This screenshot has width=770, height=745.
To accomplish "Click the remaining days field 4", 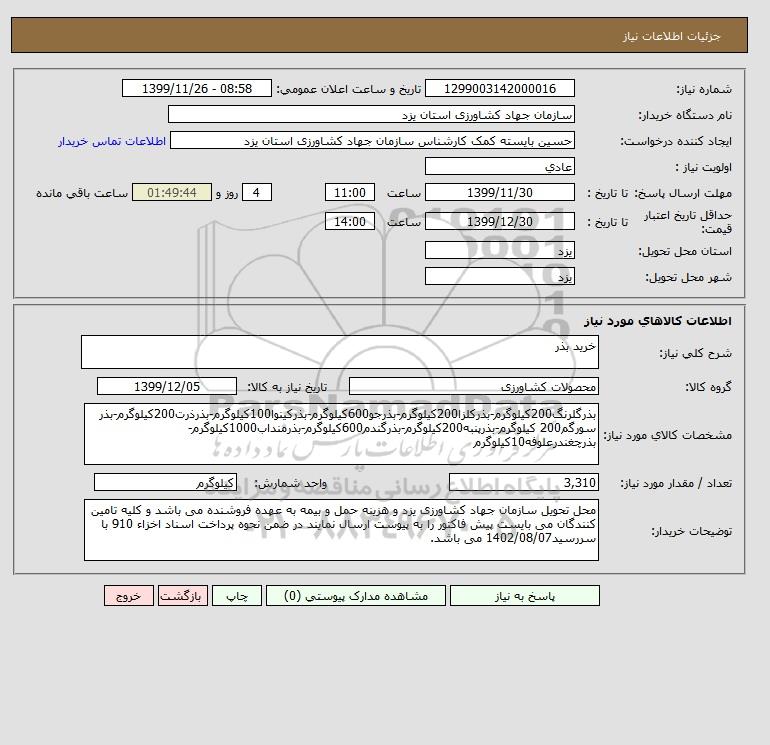I will point(256,193).
